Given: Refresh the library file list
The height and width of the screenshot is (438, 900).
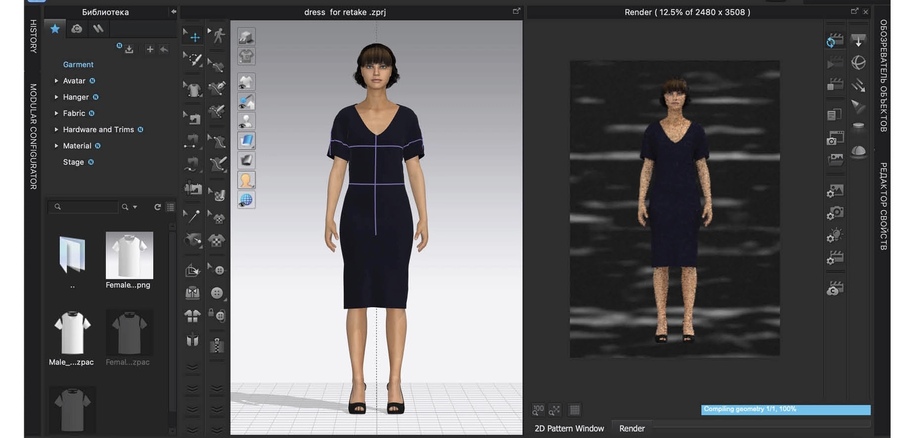Looking at the screenshot, I should (x=157, y=207).
